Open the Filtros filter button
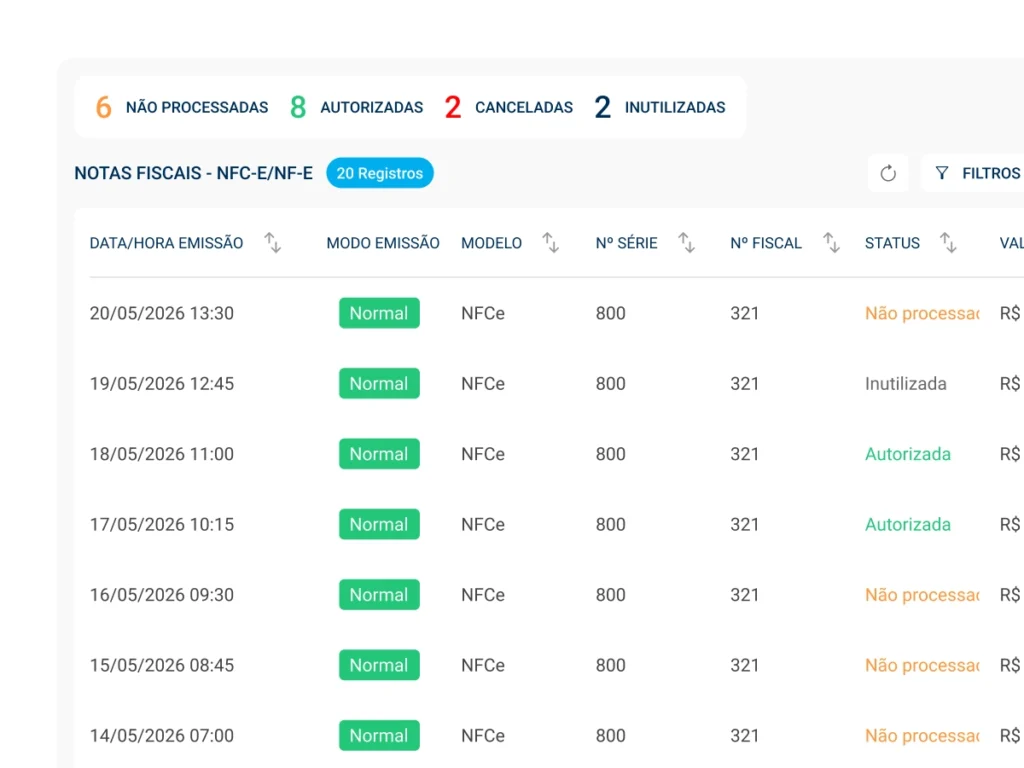 (x=973, y=173)
